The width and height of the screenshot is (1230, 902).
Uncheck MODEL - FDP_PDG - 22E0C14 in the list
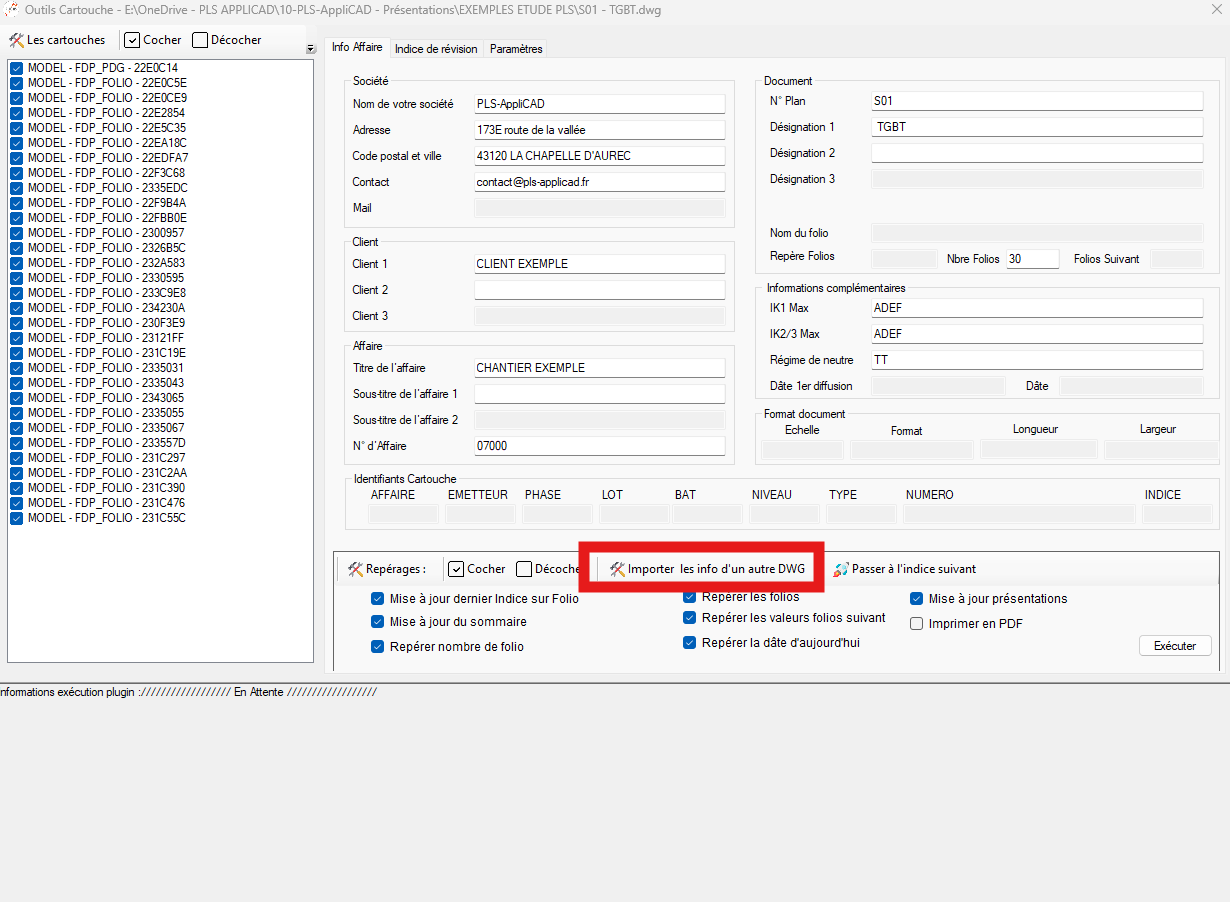16,68
